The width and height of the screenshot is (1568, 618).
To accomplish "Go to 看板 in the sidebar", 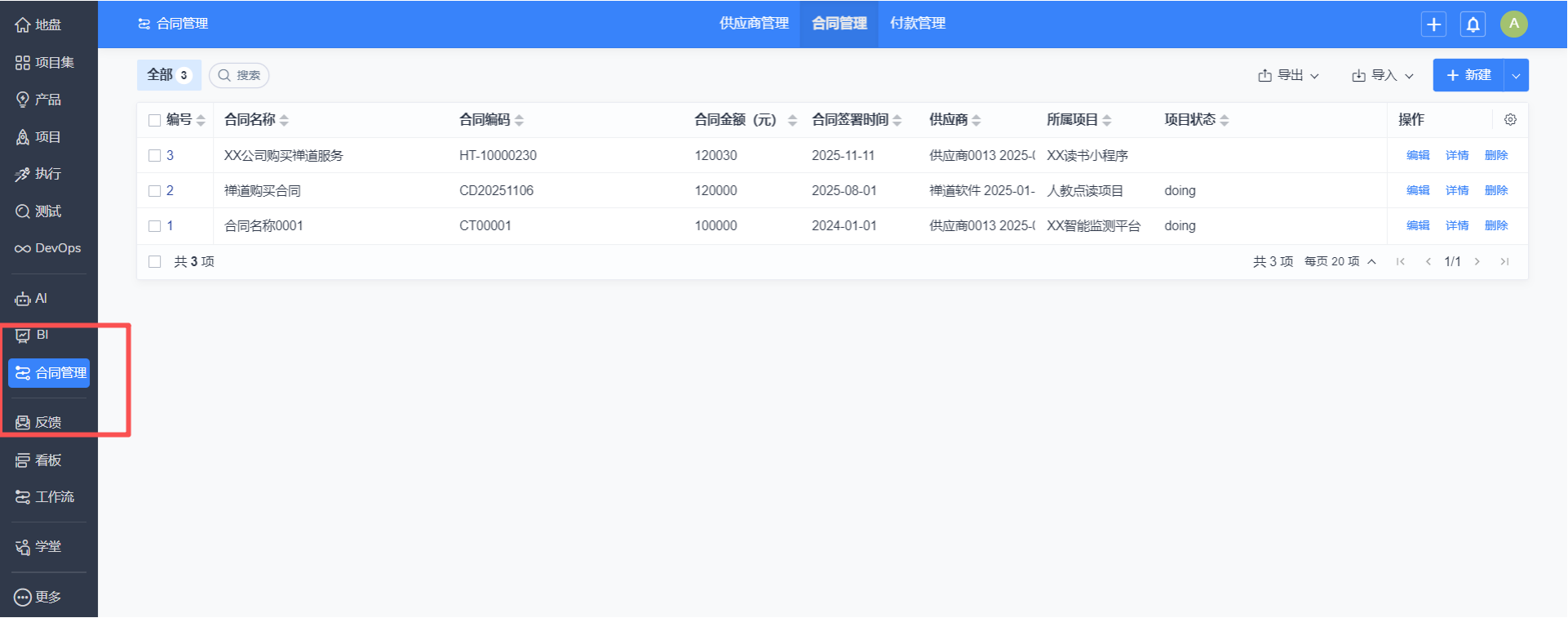I will pyautogui.click(x=39, y=460).
